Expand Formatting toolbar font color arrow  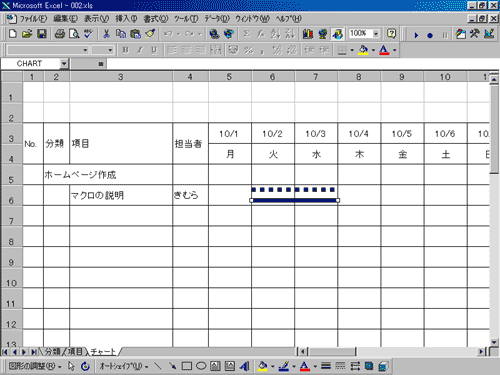click(395, 50)
